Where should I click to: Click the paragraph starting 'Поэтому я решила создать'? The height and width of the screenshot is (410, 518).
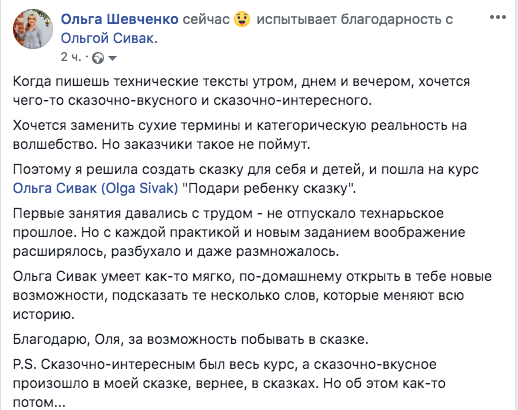point(246,179)
